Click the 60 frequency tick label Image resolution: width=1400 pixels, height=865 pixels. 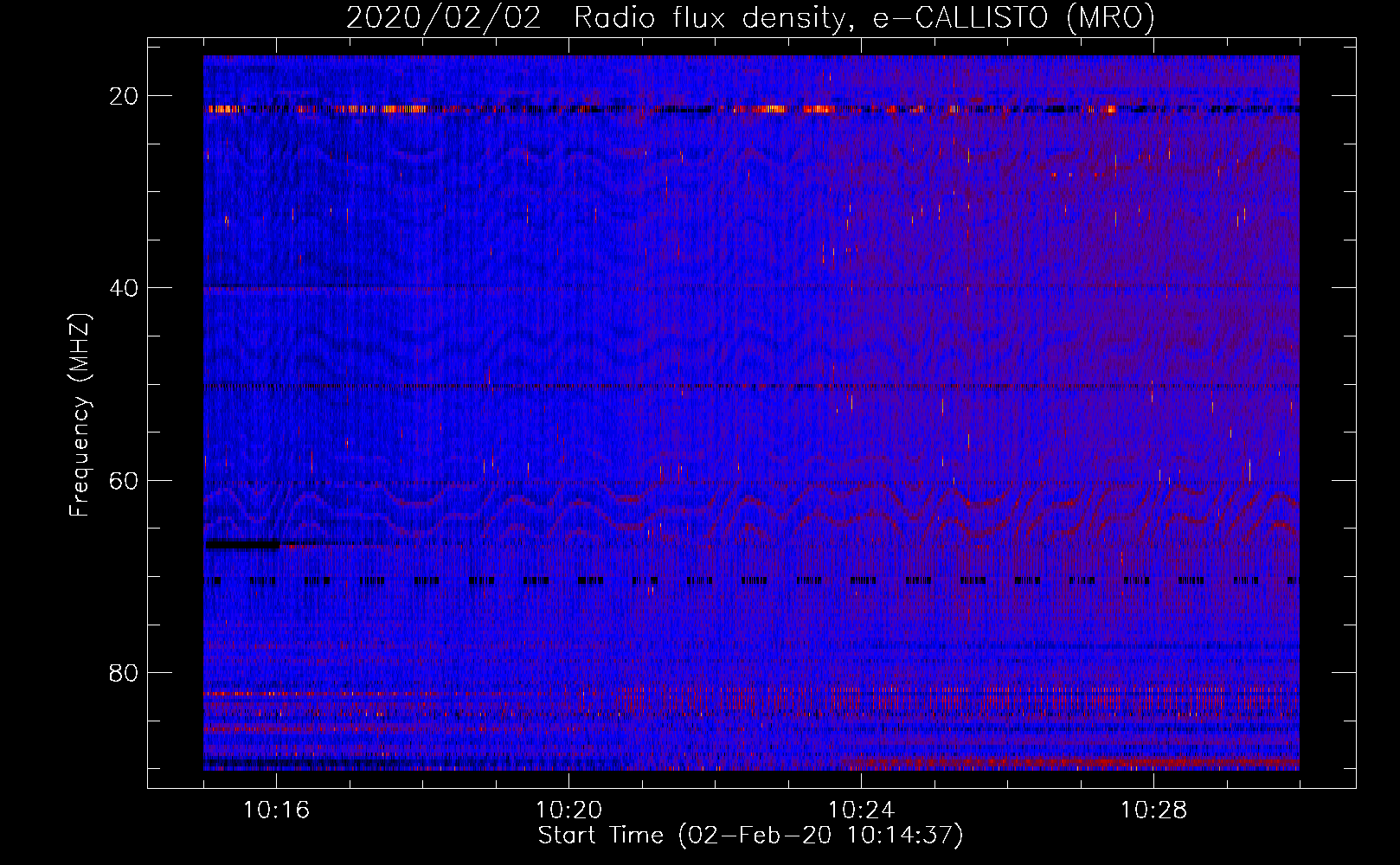tap(124, 480)
